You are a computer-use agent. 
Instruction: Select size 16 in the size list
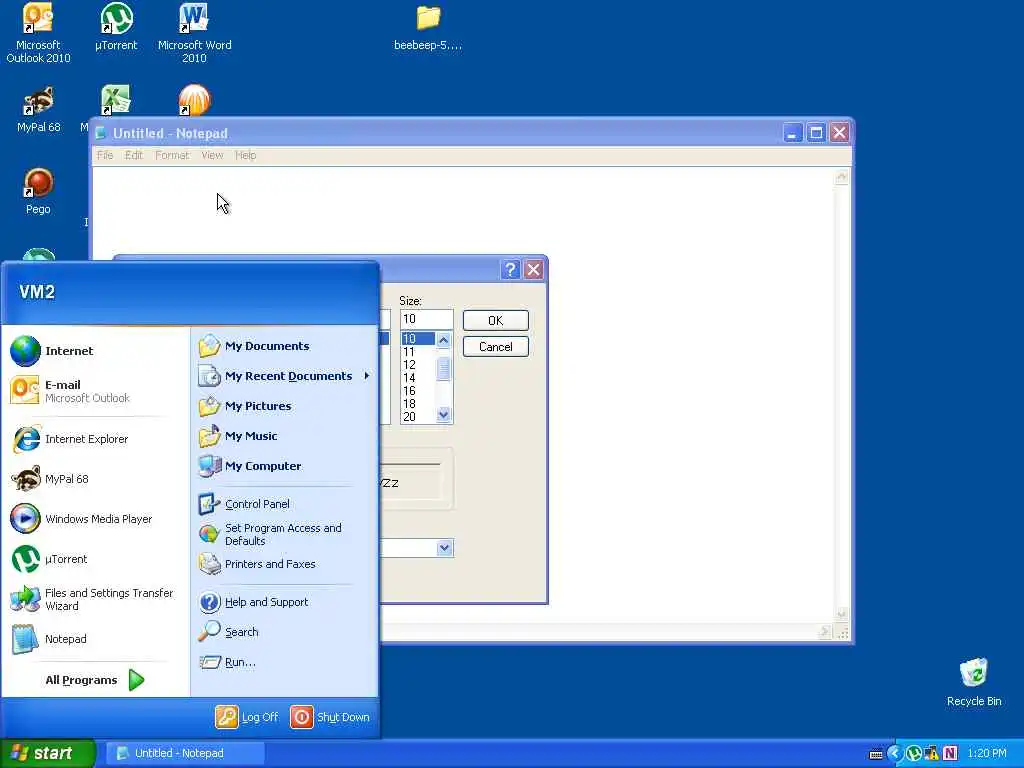pyautogui.click(x=418, y=391)
